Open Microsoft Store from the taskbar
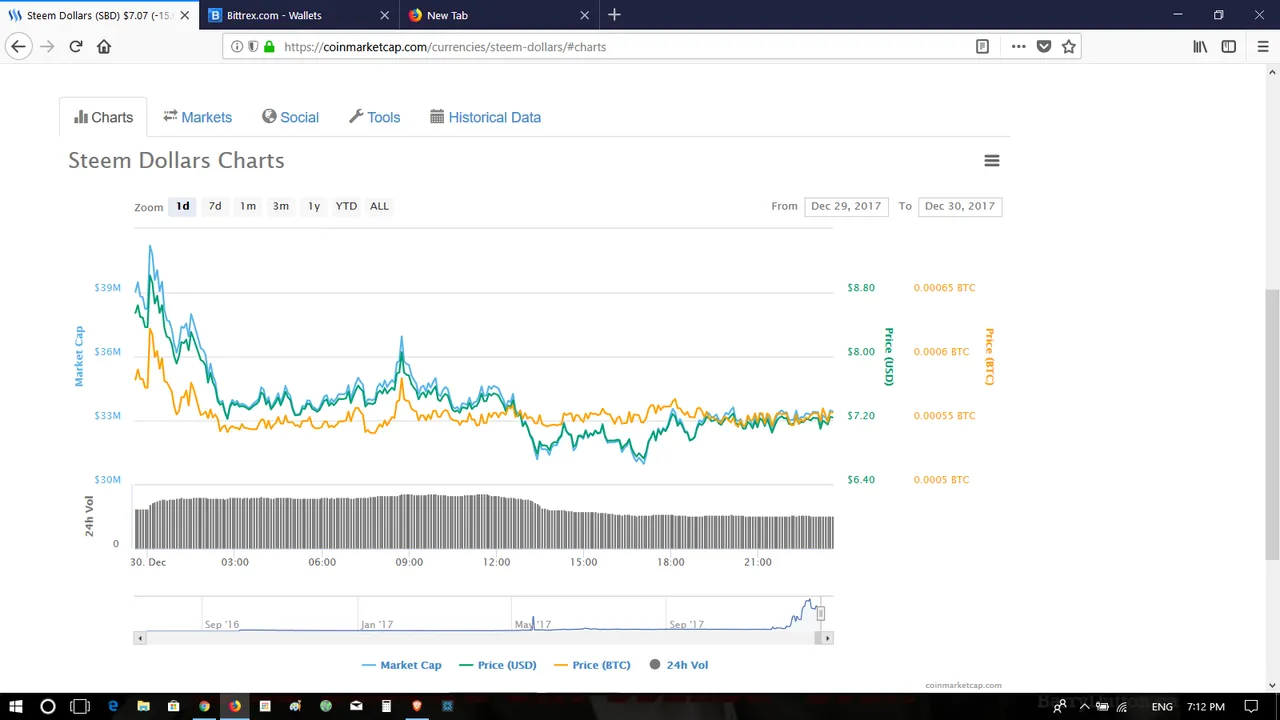Image resolution: width=1280 pixels, height=720 pixels. [x=173, y=706]
